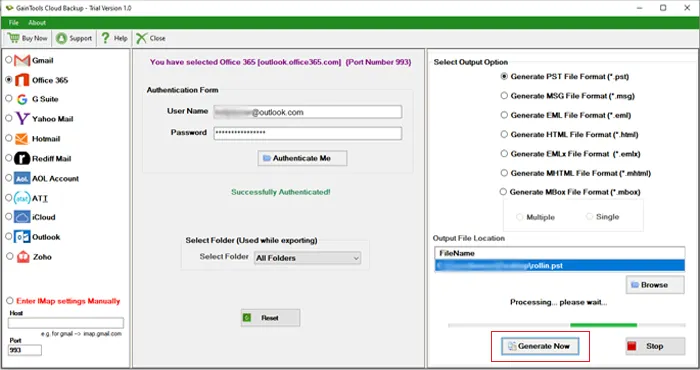Open the Select Folder dropdown
This screenshot has width=700, height=370.
click(308, 258)
